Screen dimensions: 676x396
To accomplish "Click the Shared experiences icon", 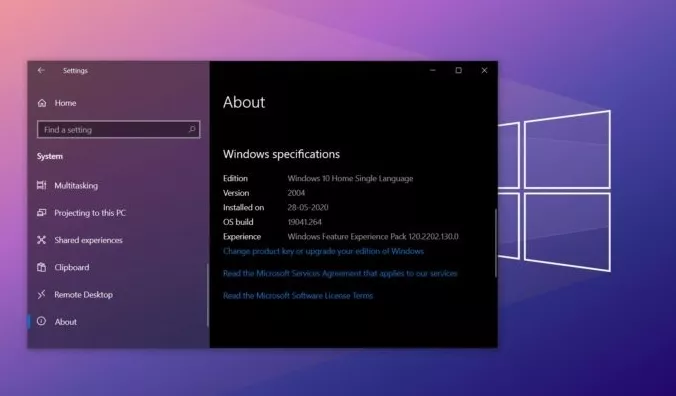I will coord(41,240).
